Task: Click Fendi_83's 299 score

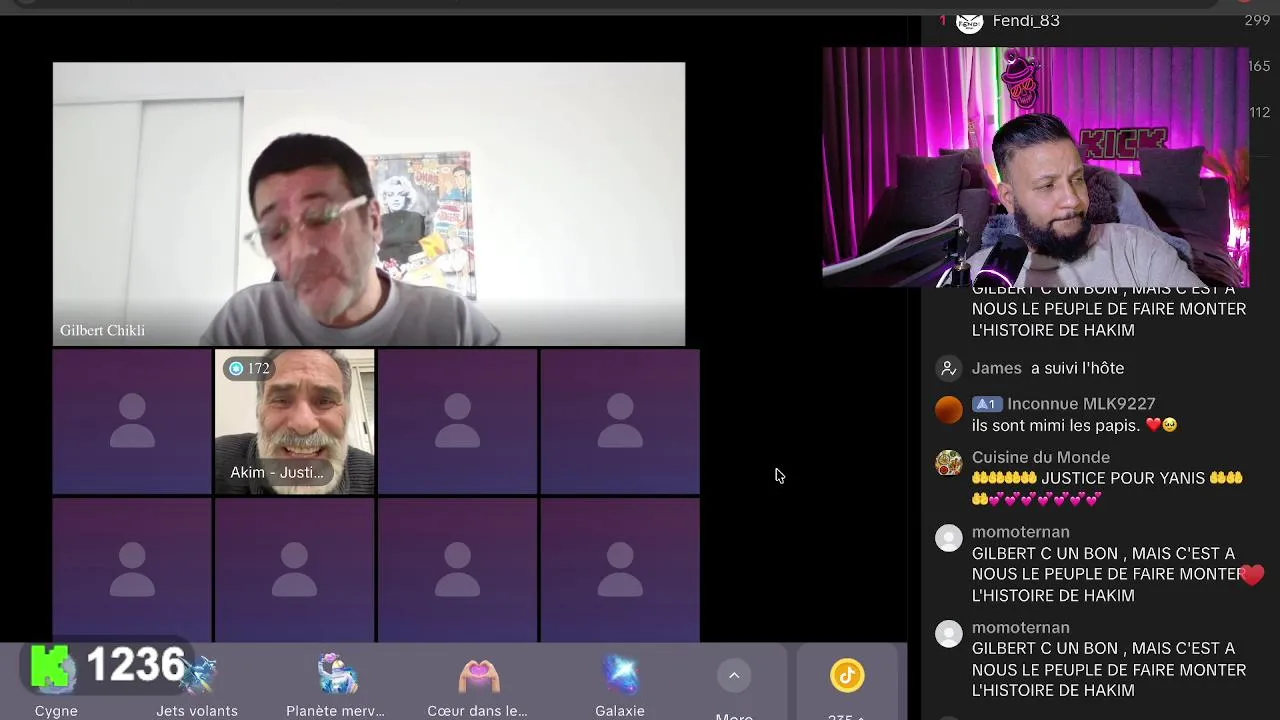Action: 1257,21
